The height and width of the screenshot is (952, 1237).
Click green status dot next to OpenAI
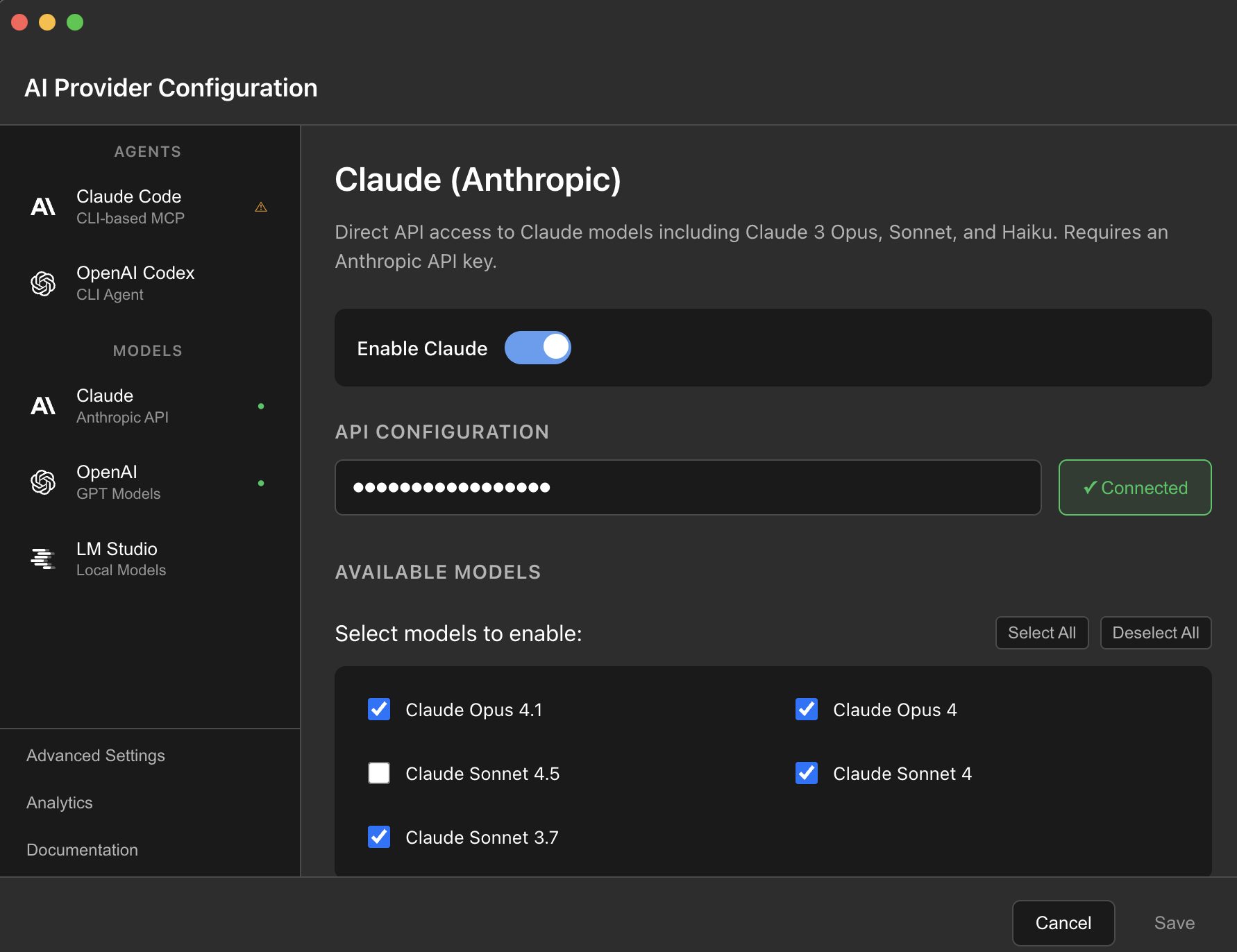(x=261, y=483)
